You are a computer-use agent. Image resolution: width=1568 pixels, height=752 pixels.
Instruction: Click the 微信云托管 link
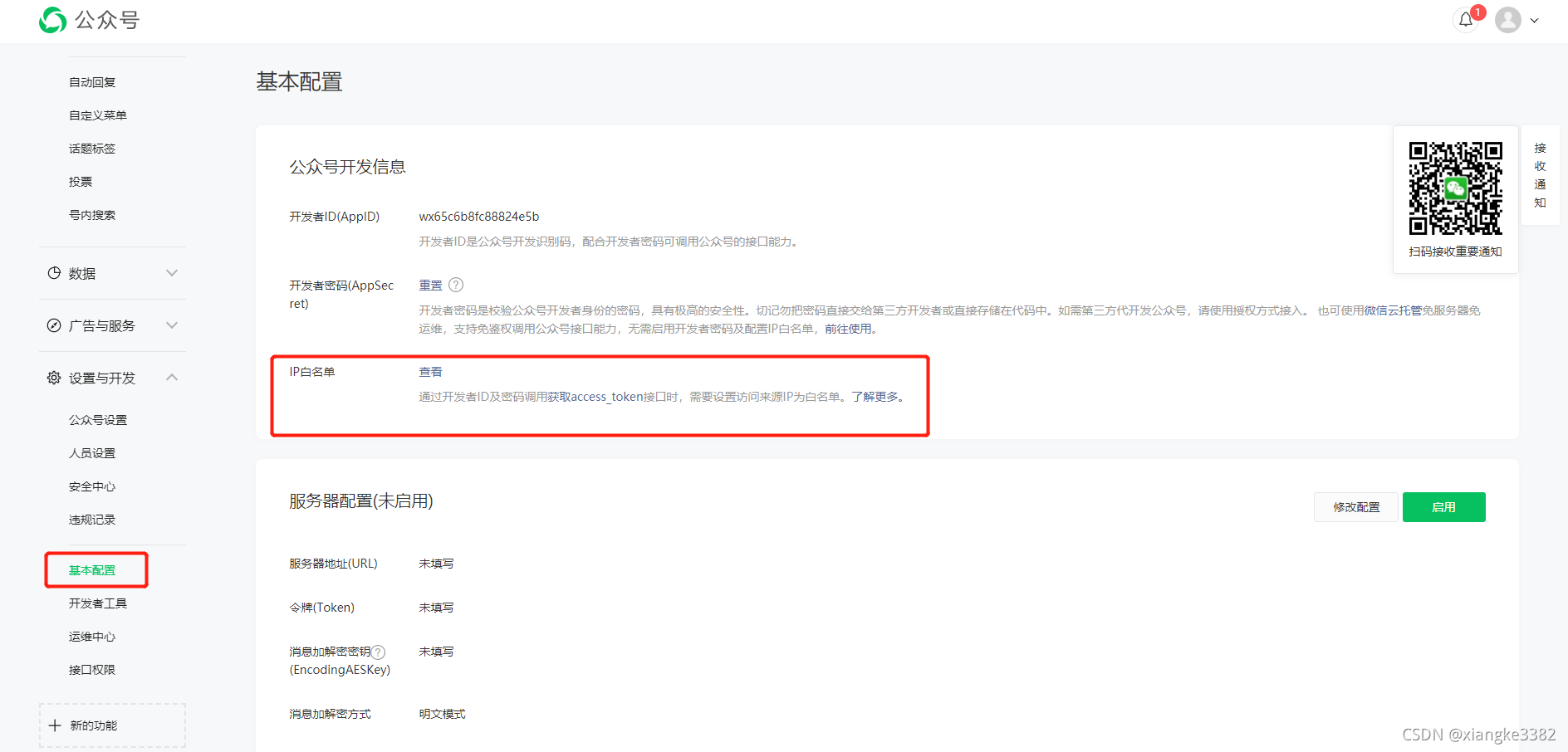tap(1393, 310)
